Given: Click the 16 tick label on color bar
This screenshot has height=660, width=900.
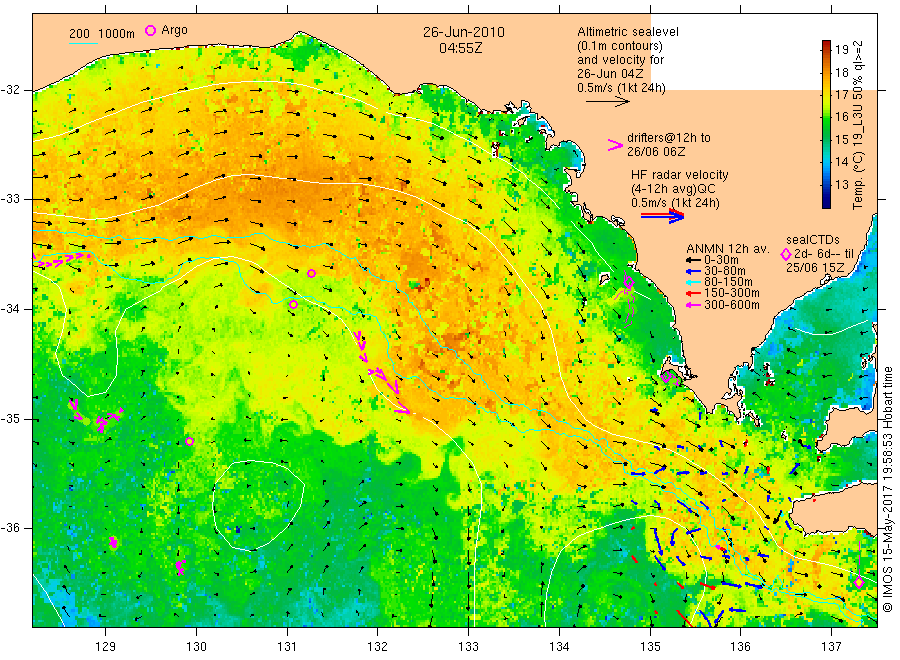Looking at the screenshot, I should [x=842, y=117].
